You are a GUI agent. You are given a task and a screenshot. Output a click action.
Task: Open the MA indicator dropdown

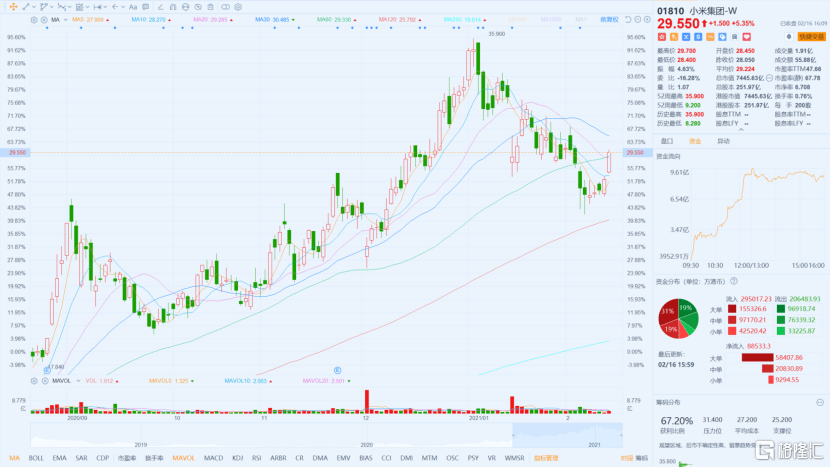pyautogui.click(x=66, y=20)
